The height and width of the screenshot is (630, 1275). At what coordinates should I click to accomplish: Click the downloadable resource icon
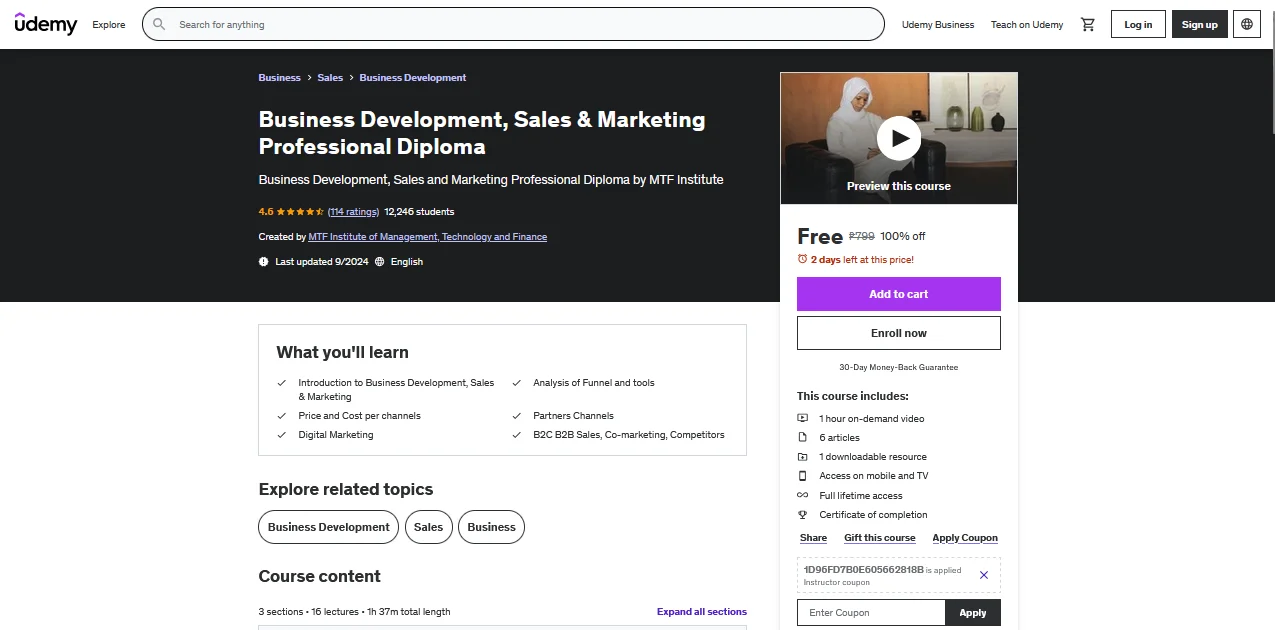tap(802, 457)
